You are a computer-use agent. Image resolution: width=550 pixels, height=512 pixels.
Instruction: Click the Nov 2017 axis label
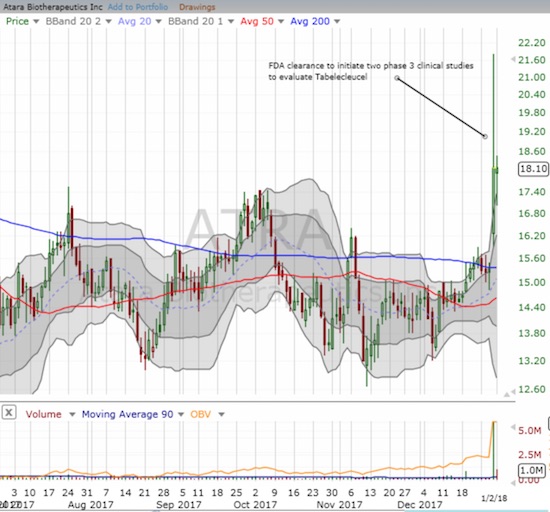tap(339, 505)
